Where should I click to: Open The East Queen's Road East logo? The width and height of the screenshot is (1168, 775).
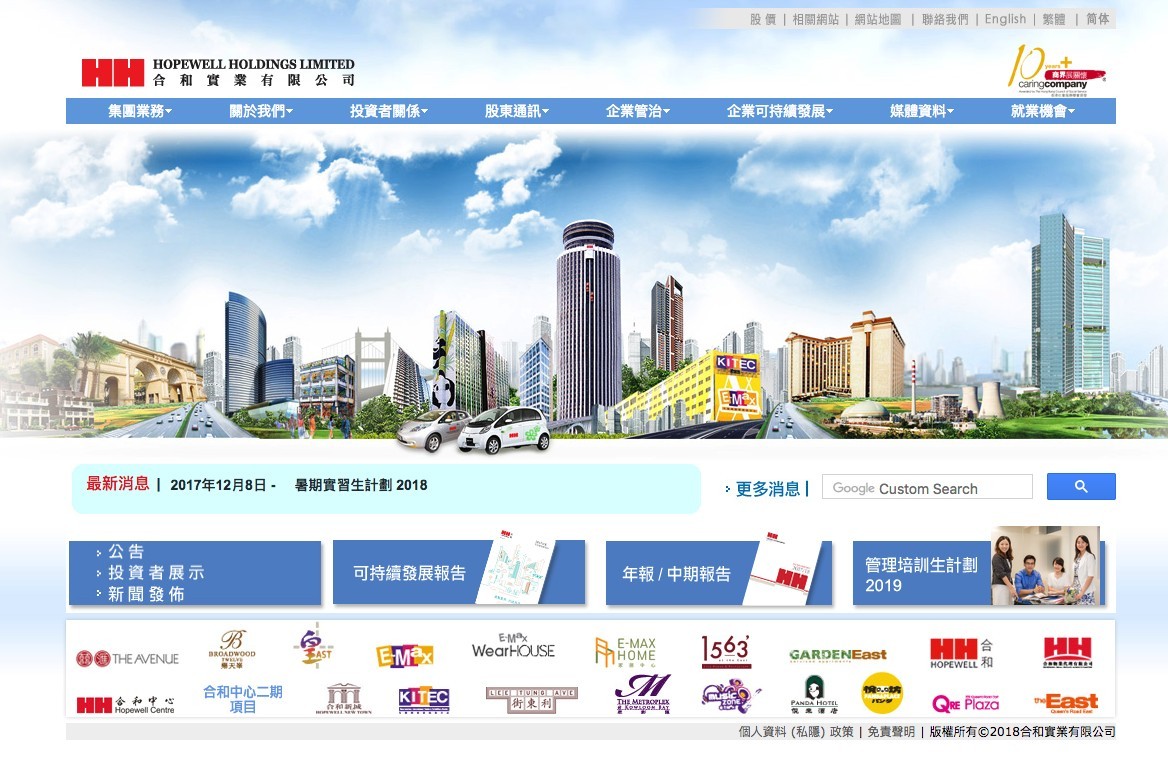coord(1066,702)
